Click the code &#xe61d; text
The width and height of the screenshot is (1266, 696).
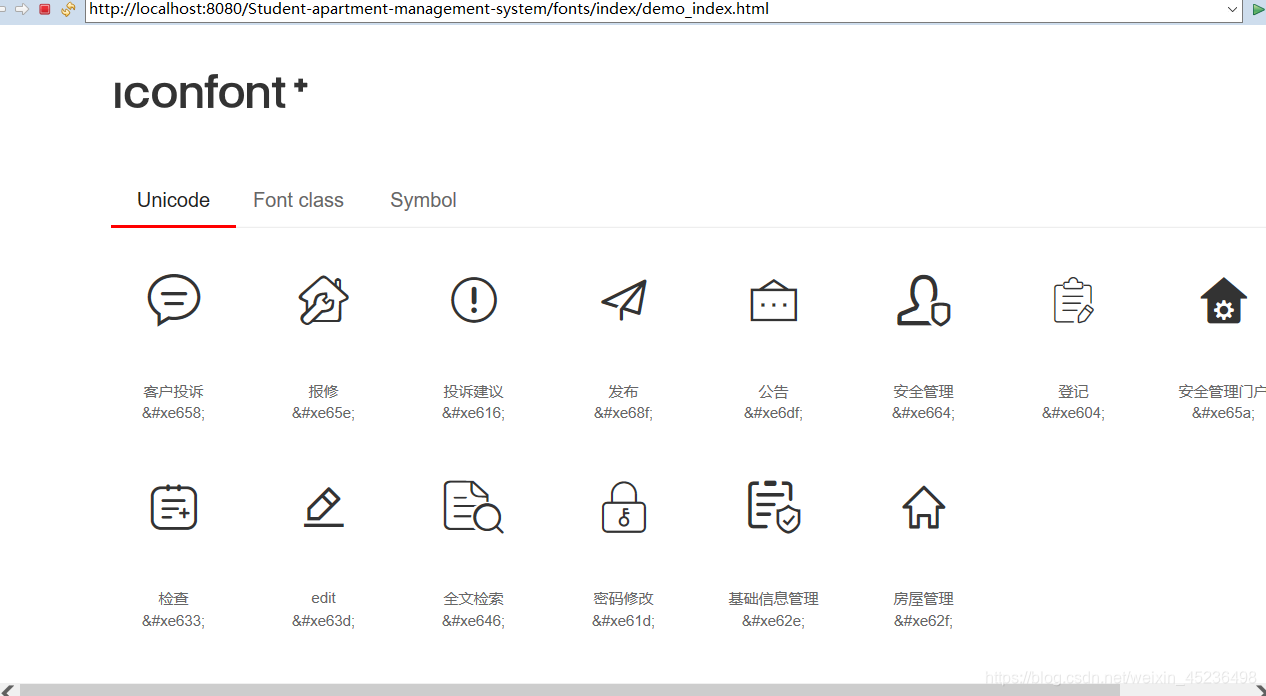(624, 621)
